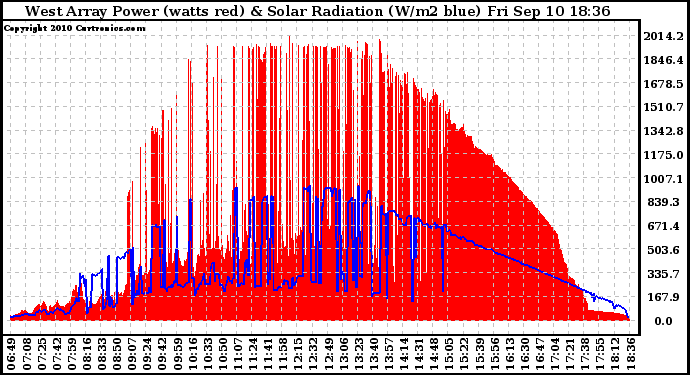Click the 07:25 time label

click(41, 353)
